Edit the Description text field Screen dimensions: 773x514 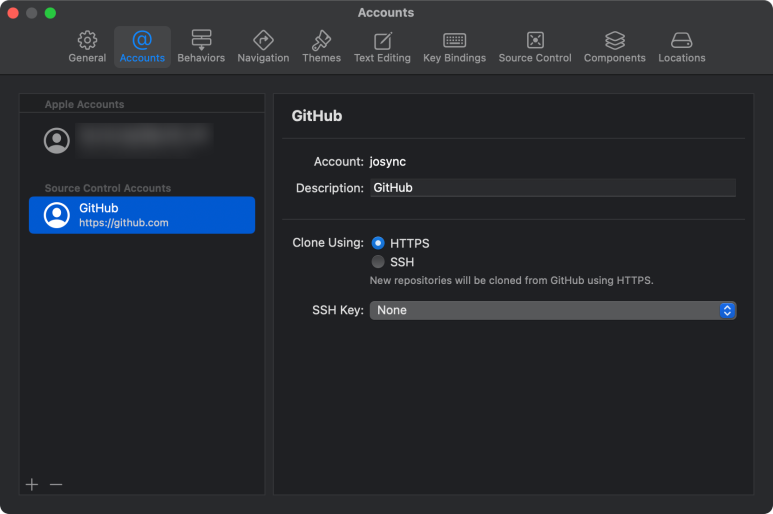553,188
